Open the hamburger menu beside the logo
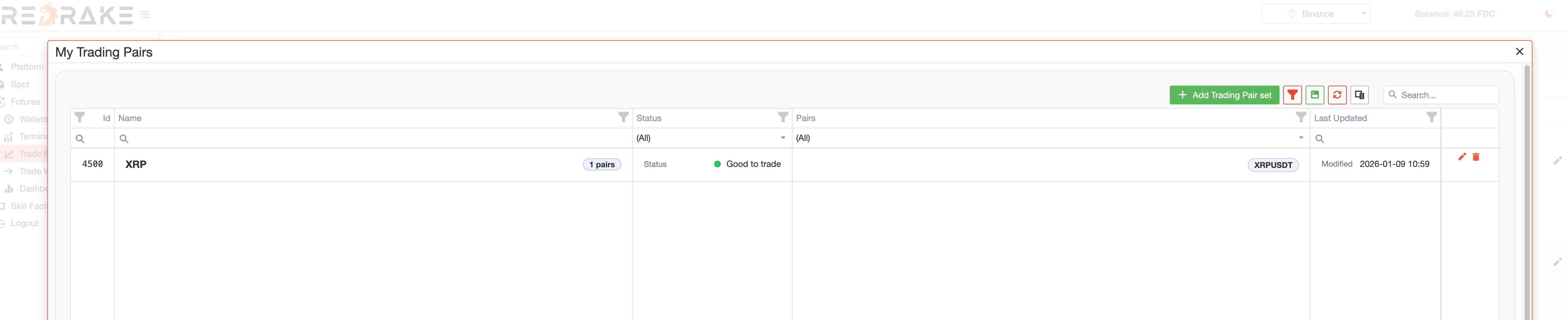Screen dimensions: 1568x320 [144, 15]
